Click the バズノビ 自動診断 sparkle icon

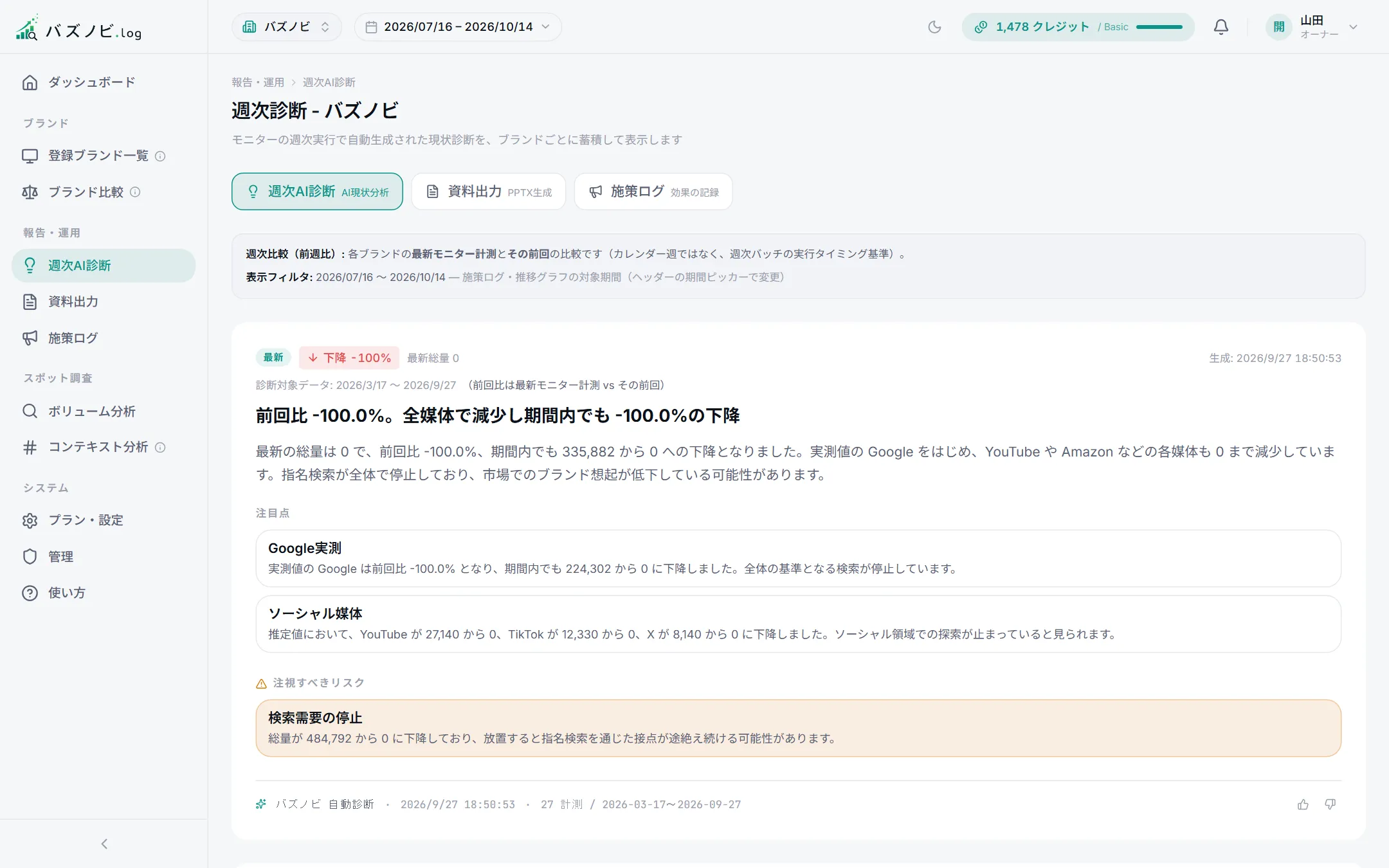261,804
